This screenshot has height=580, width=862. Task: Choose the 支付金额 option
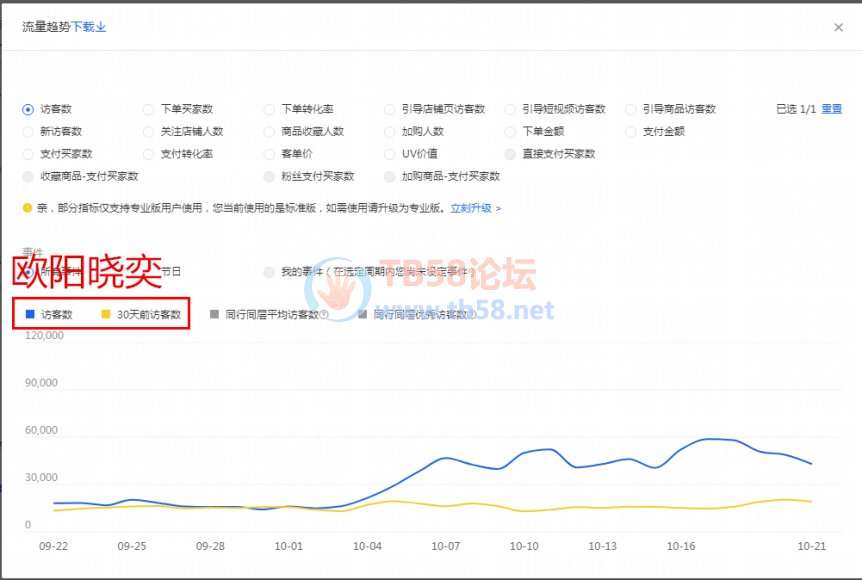pyautogui.click(x=631, y=132)
